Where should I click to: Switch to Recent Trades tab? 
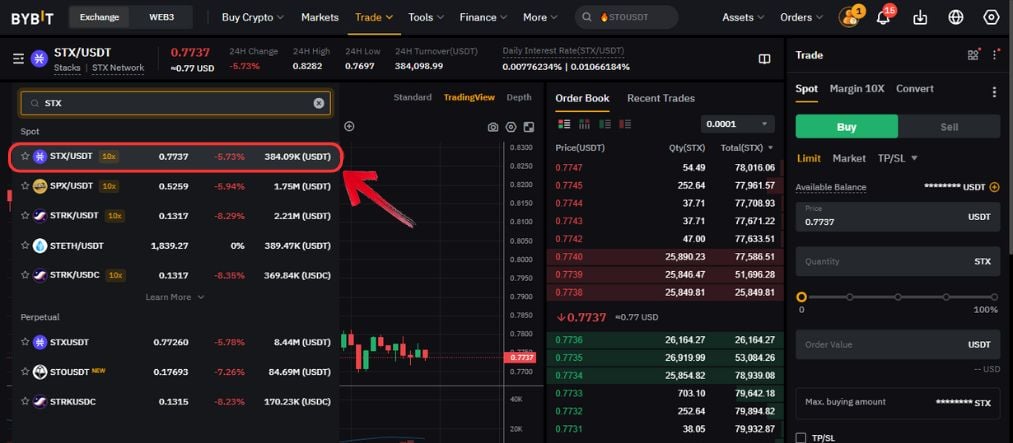661,98
